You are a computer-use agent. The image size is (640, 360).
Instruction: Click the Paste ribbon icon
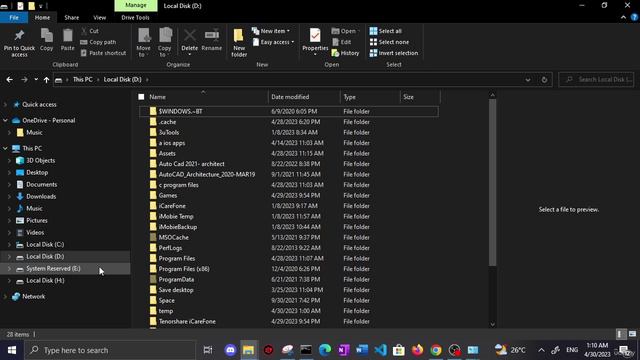68,36
